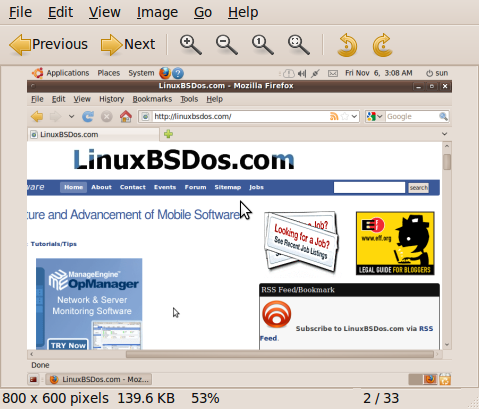
Task: Click Firefox back arrow
Action: click(x=37, y=116)
